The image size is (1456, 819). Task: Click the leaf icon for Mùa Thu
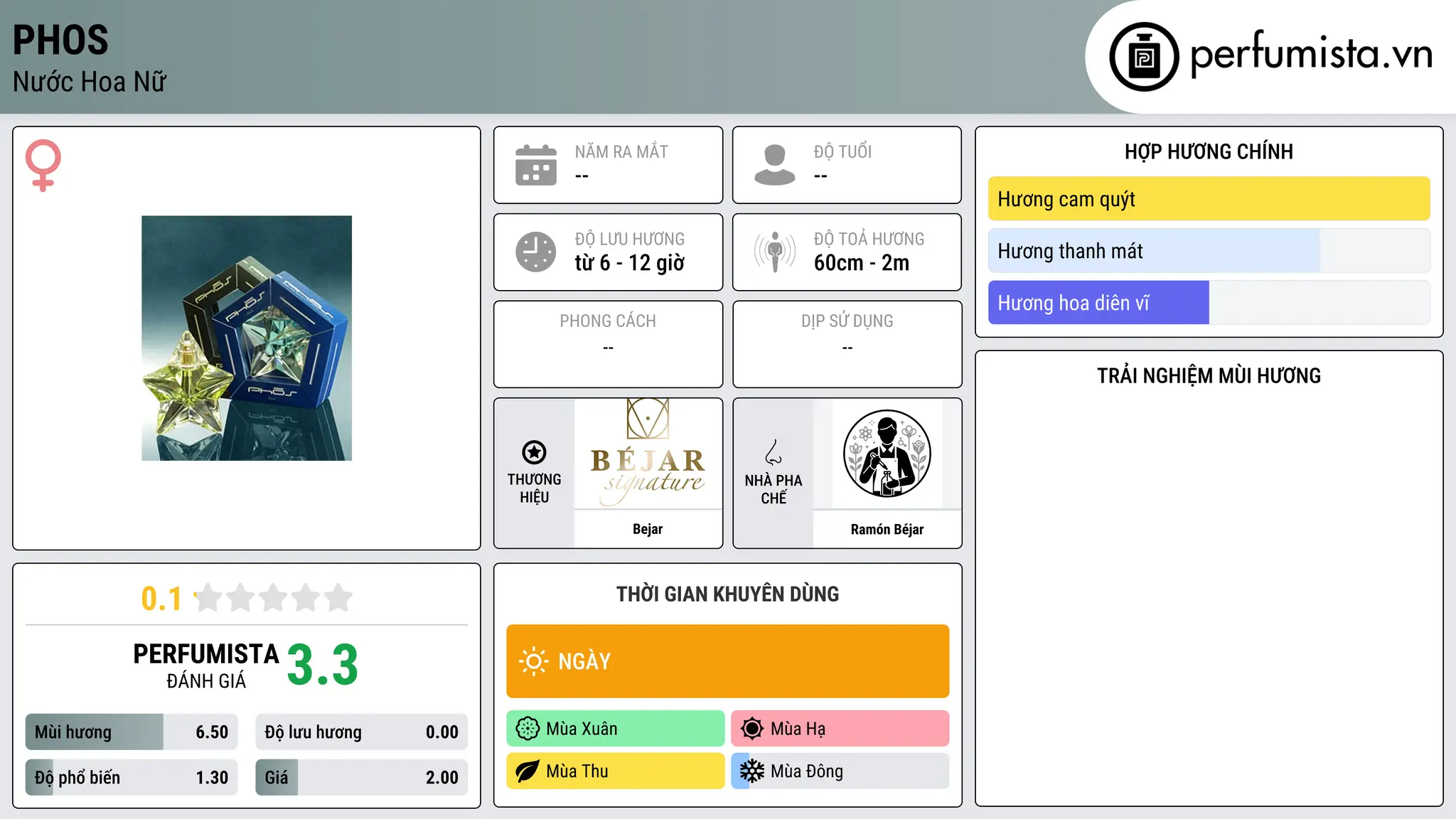528,771
